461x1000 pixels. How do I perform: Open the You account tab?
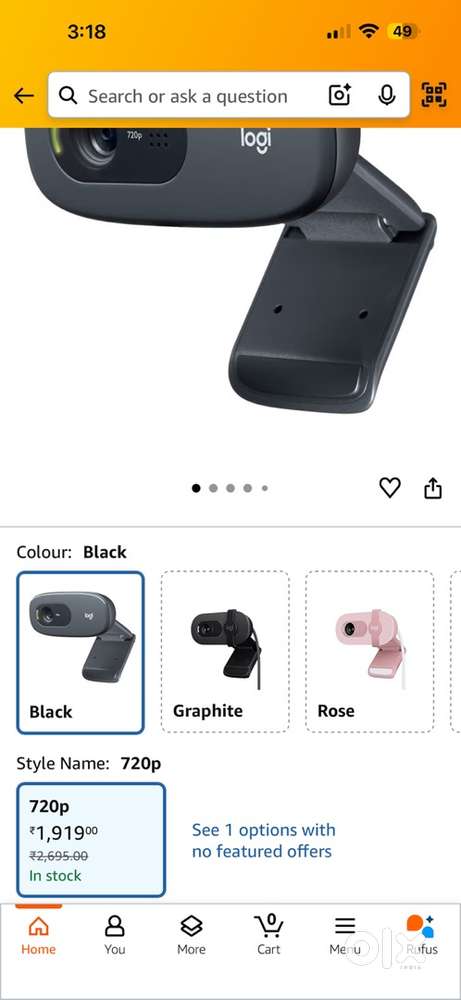pyautogui.click(x=115, y=934)
